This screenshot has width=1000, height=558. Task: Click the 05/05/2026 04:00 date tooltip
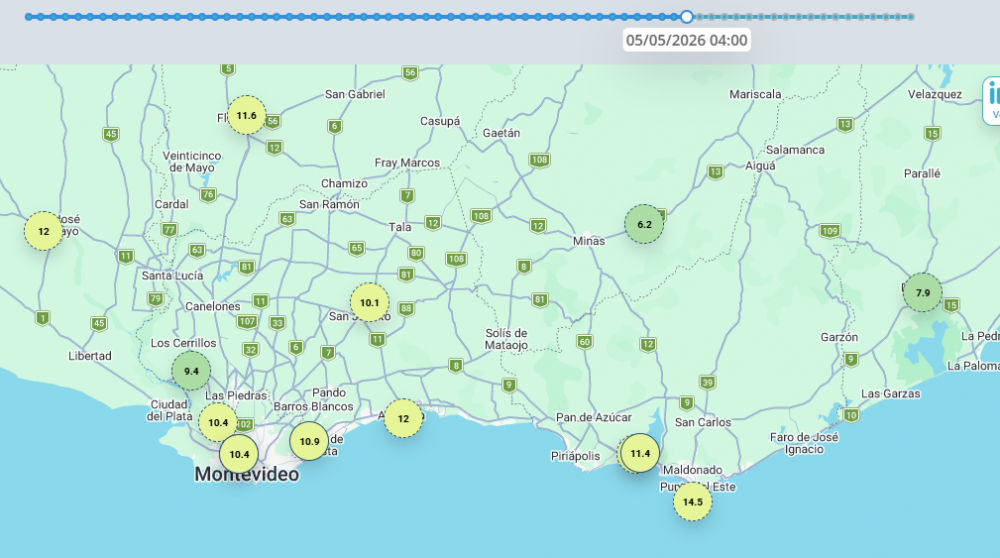click(686, 40)
